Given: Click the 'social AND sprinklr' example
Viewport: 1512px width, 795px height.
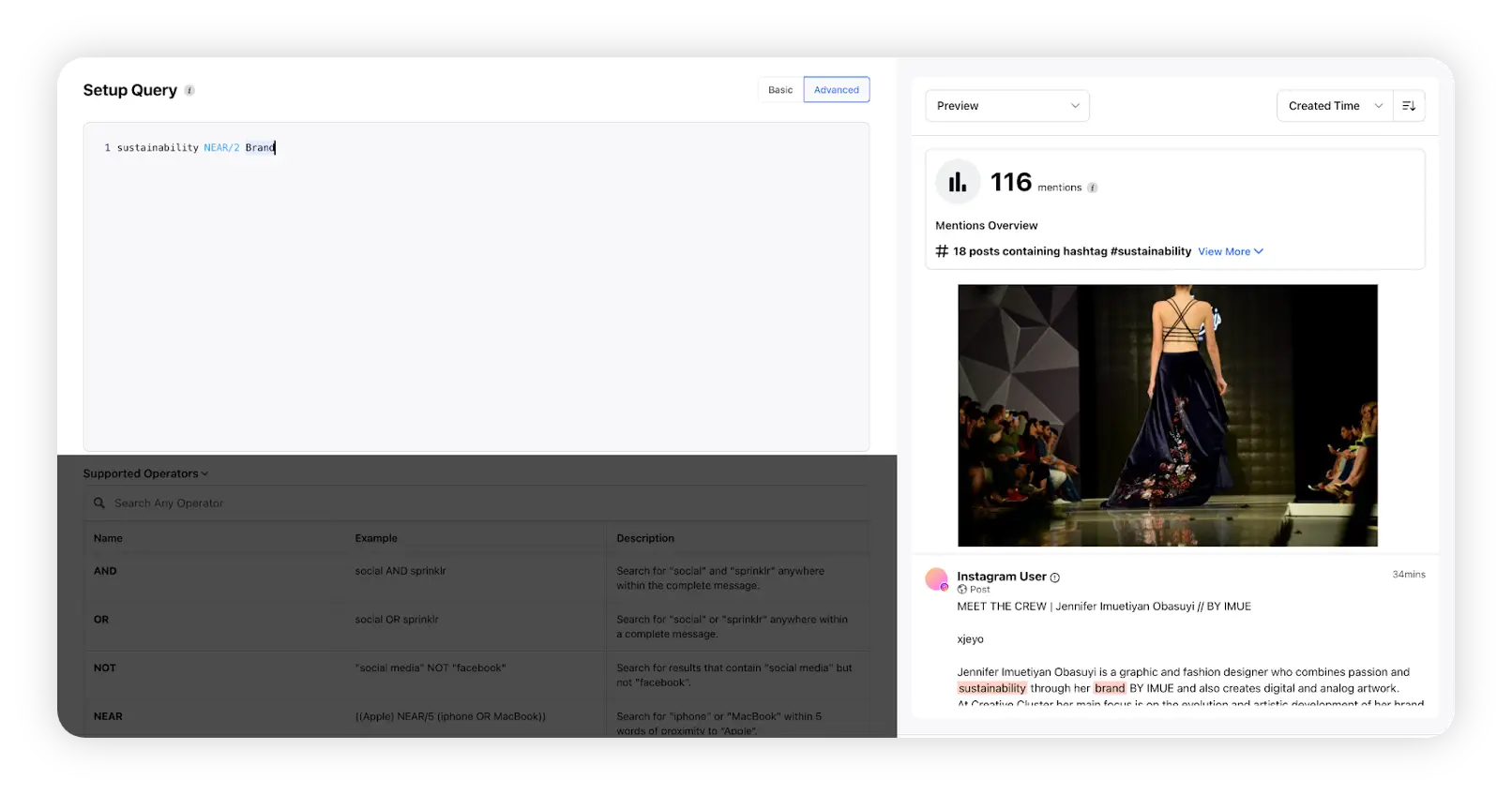Looking at the screenshot, I should point(401,571).
